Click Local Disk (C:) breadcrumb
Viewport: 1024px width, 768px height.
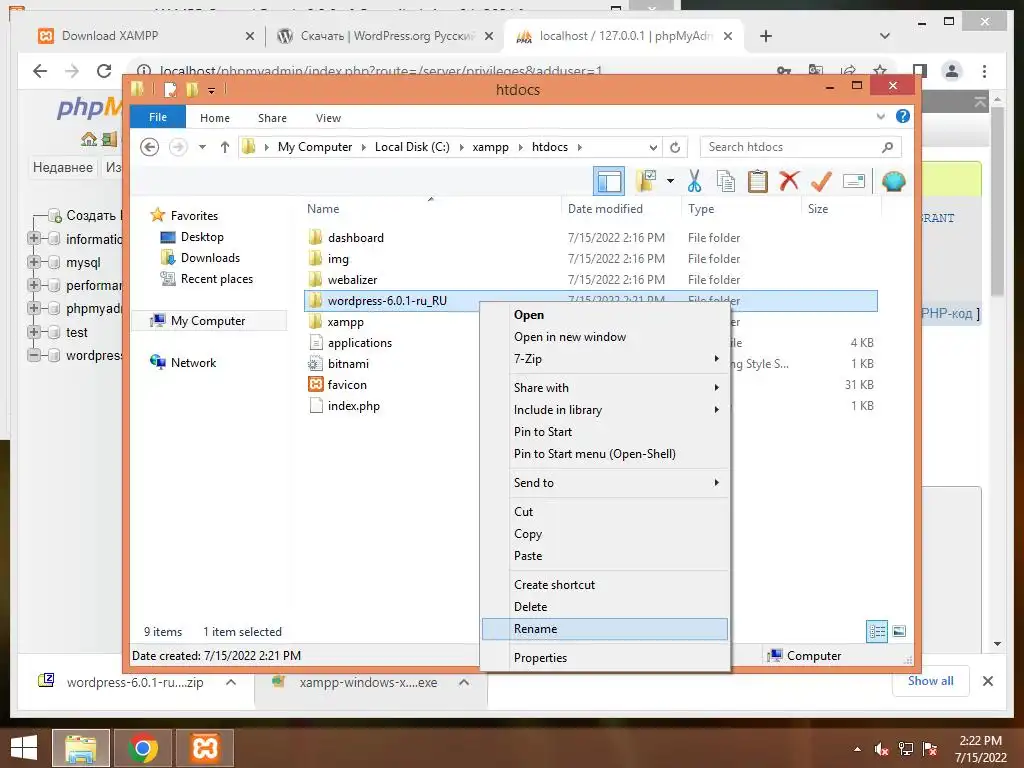pos(412,147)
